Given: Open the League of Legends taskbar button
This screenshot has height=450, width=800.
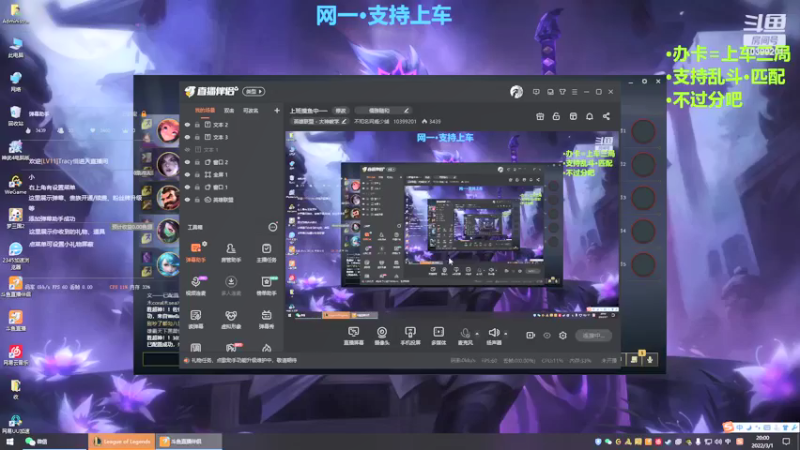Looking at the screenshot, I should [x=121, y=441].
